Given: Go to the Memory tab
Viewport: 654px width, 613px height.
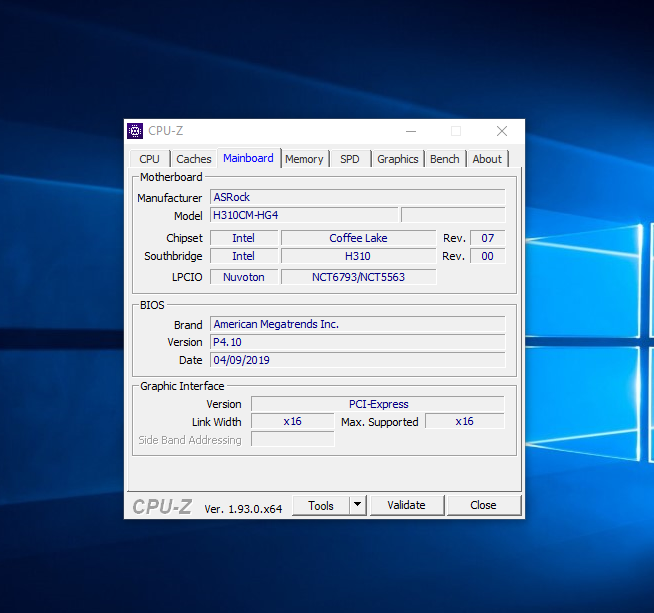Looking at the screenshot, I should (304, 159).
